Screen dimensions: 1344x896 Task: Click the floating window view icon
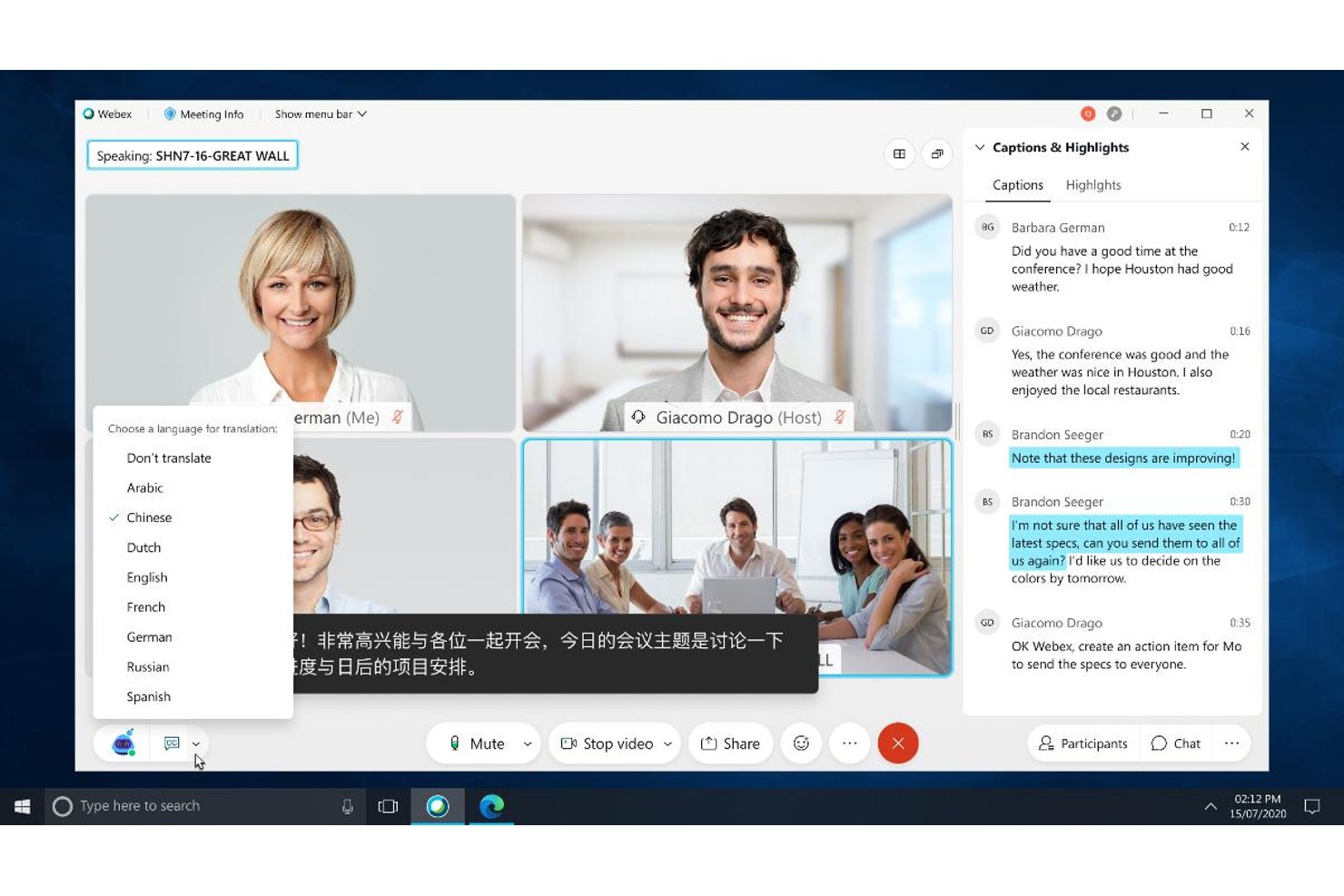(x=937, y=154)
